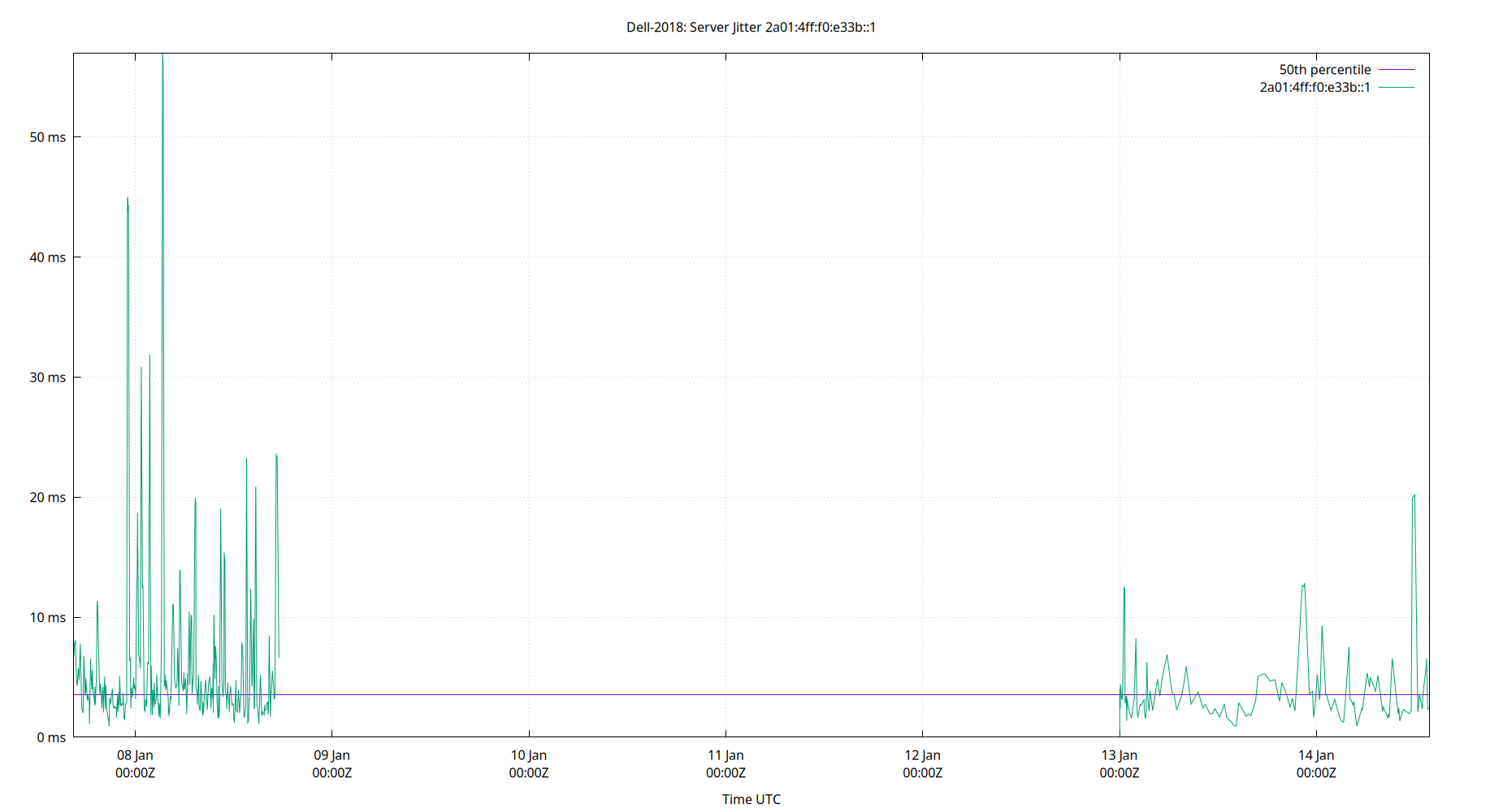1503x812 pixels.
Task: Select the 2a01:4ff:f0:e33b::1 legend line marker
Action: (1395, 87)
